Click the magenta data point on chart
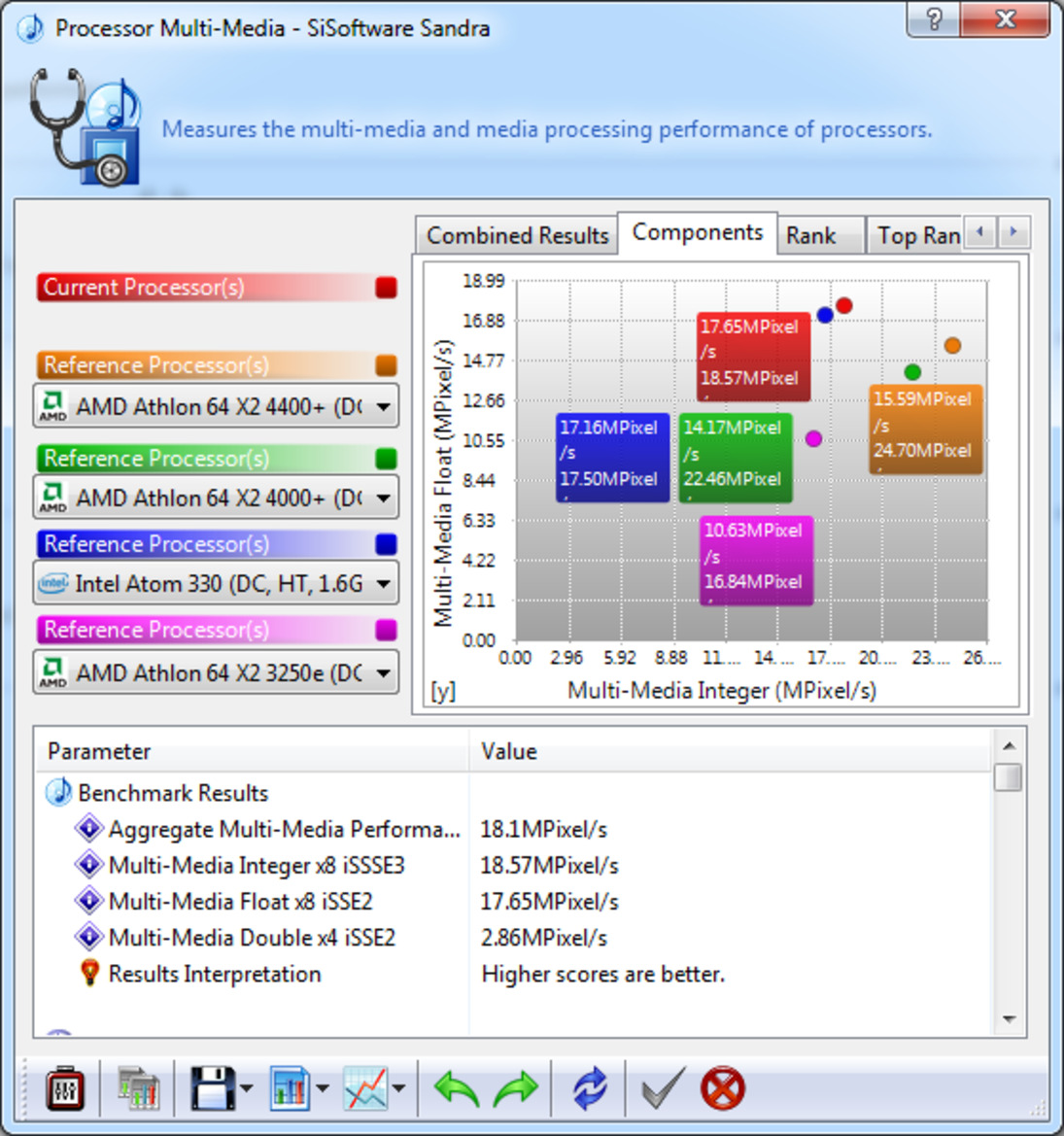Image resolution: width=1064 pixels, height=1136 pixels. (x=813, y=438)
